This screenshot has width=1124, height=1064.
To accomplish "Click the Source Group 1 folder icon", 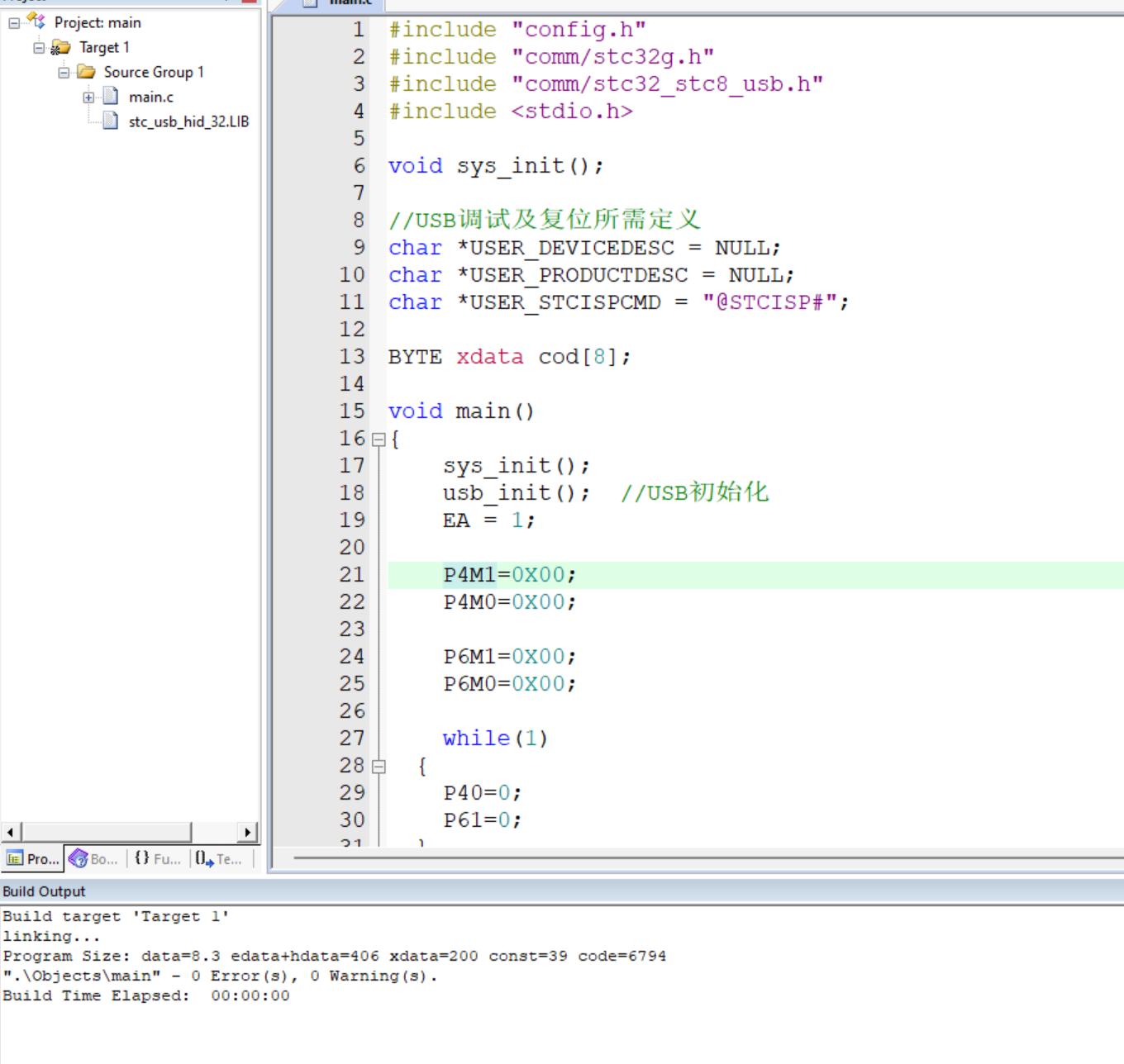I will [86, 72].
